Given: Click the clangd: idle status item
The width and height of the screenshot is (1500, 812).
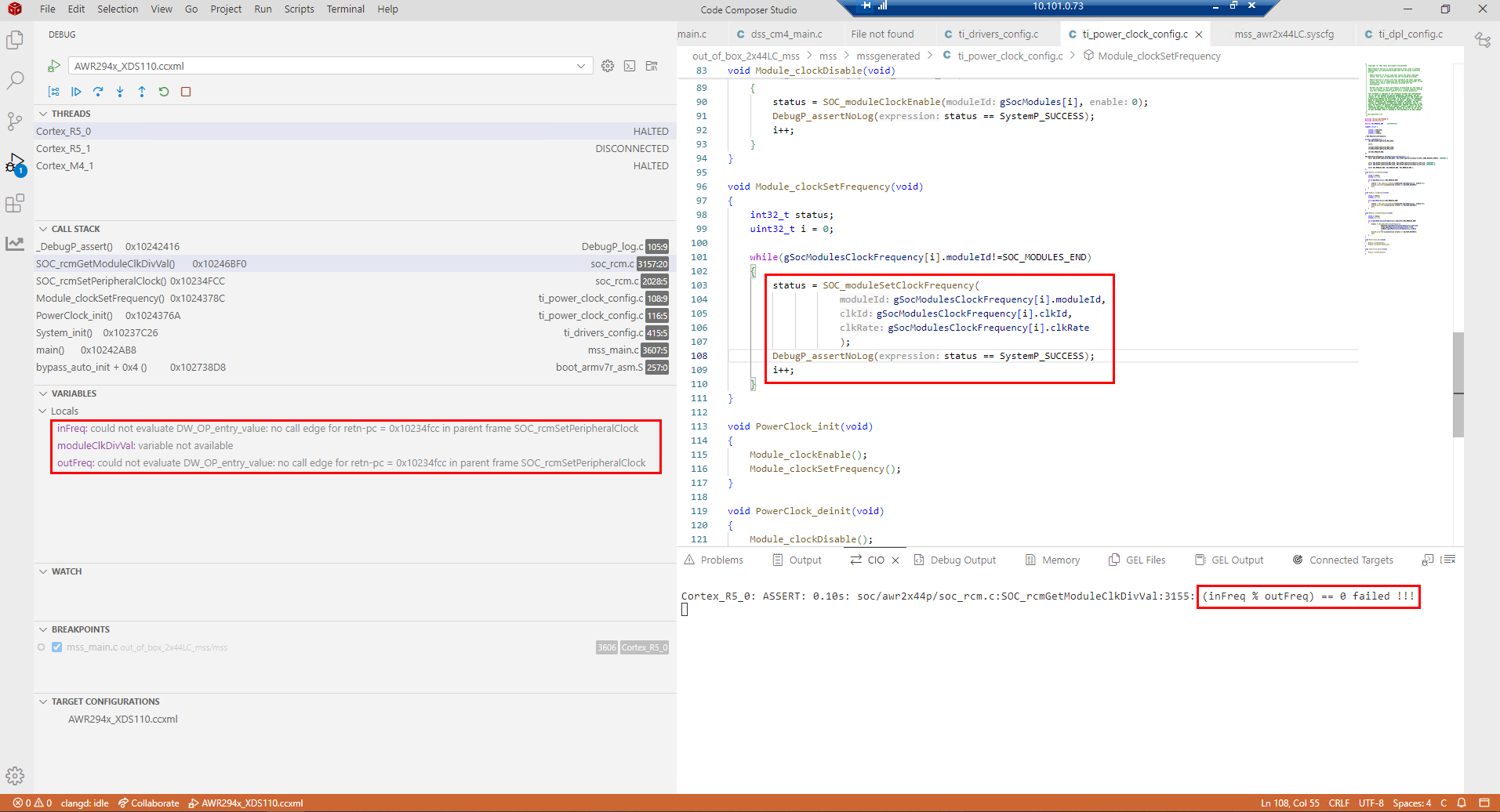Looking at the screenshot, I should (85, 803).
